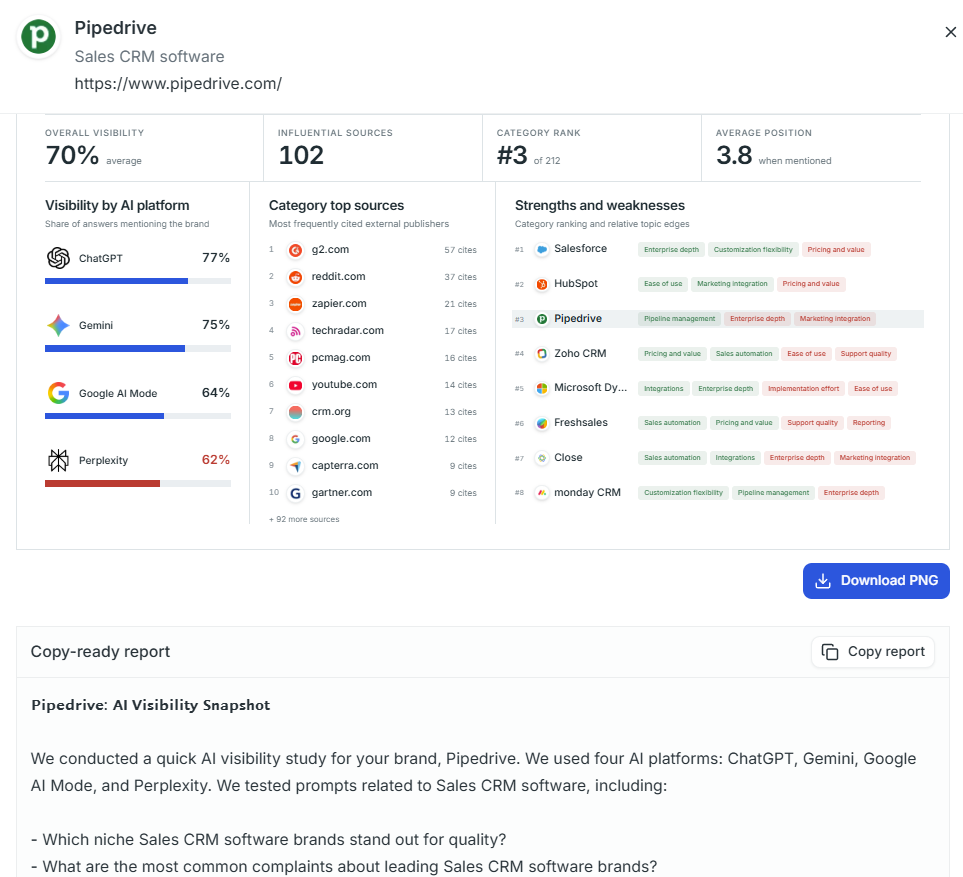Viewport: 963px width, 877px height.
Task: Click the pcmag.com source icon
Action: click(295, 358)
